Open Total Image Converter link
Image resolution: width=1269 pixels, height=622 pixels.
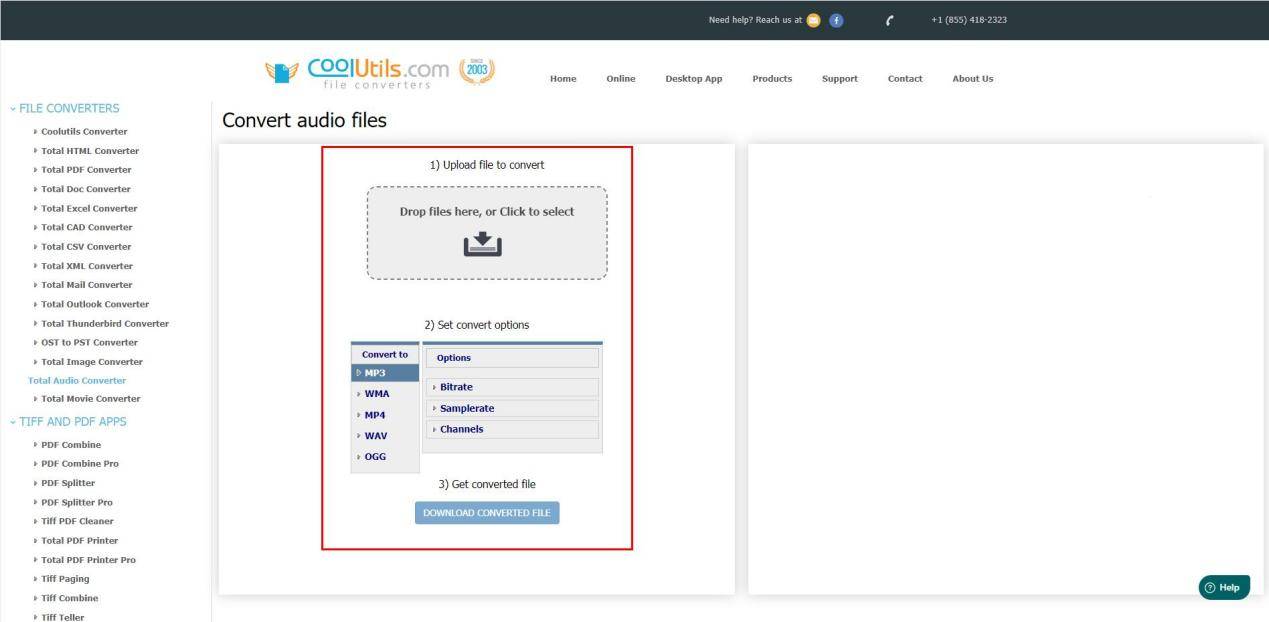[x=92, y=362]
